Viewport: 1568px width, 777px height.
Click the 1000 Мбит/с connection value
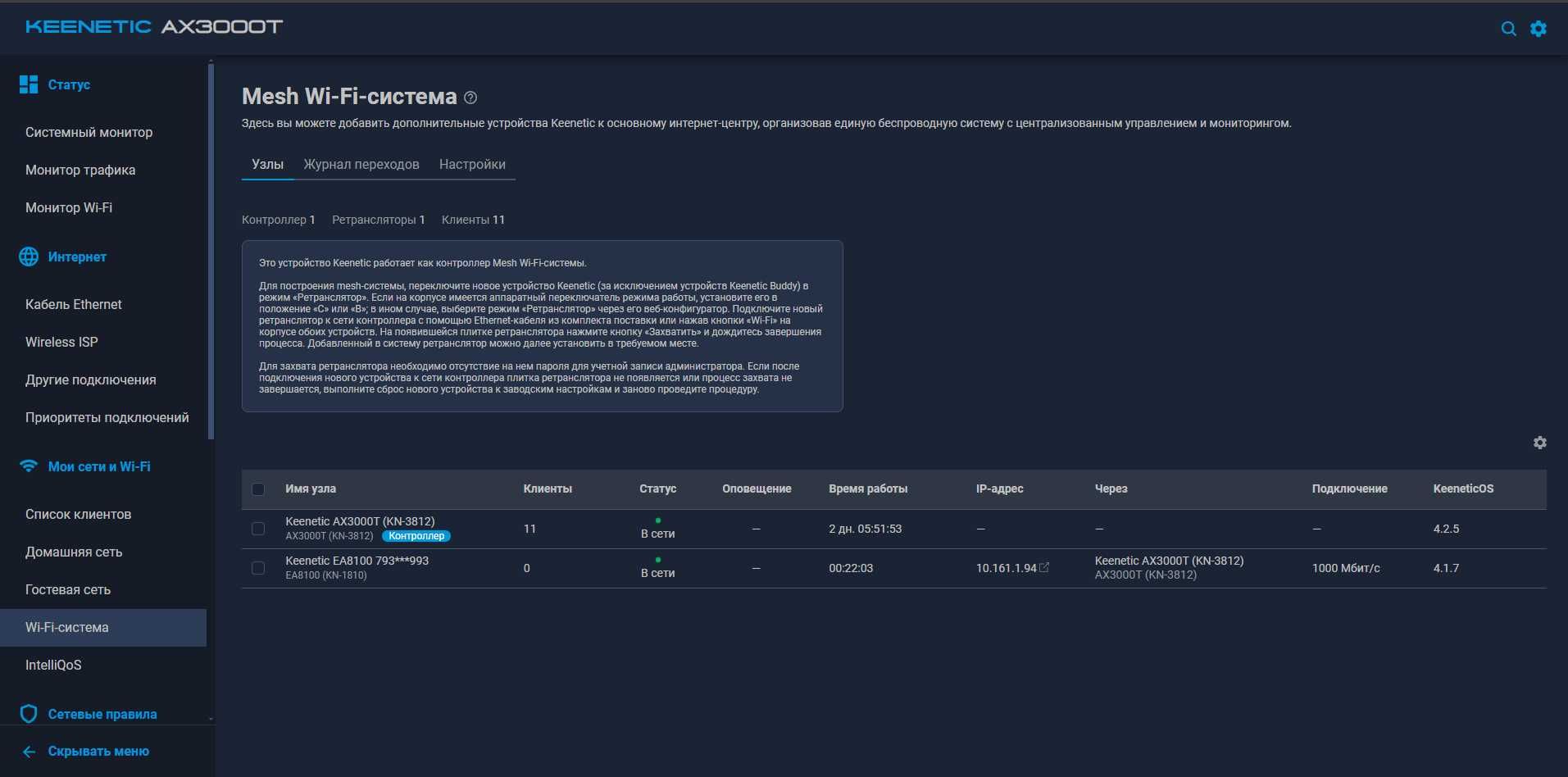coord(1346,568)
